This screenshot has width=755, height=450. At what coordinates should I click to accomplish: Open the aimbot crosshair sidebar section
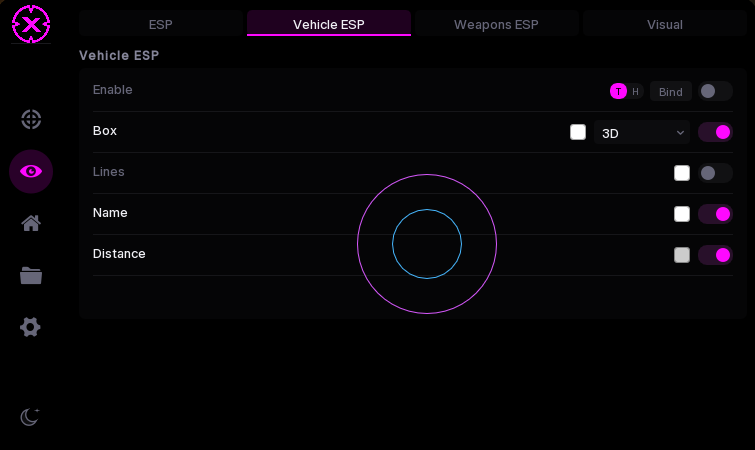[x=31, y=119]
